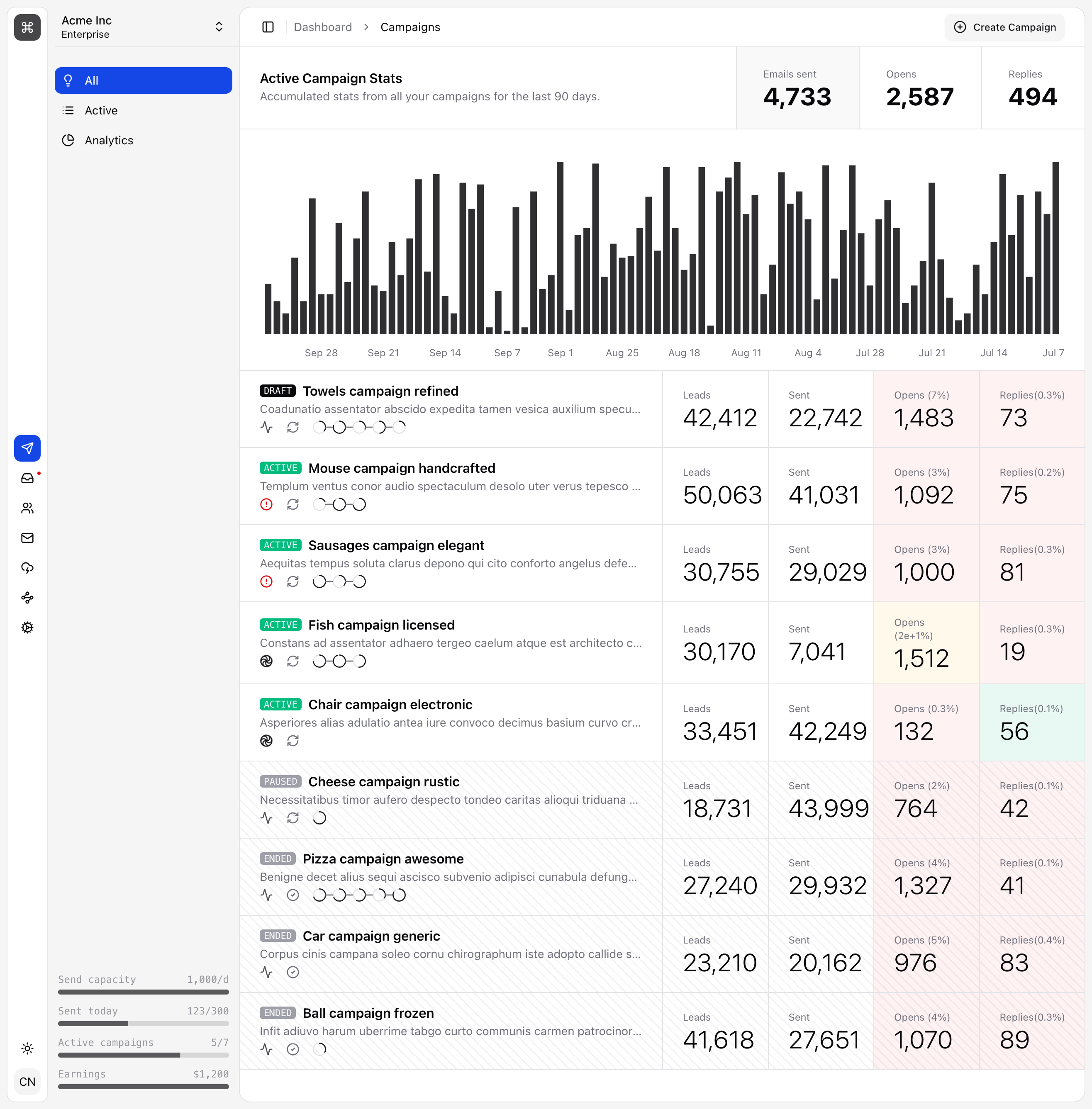Open the contacts people icon in sidebar
Viewport: 1092px width, 1109px height.
click(x=27, y=508)
